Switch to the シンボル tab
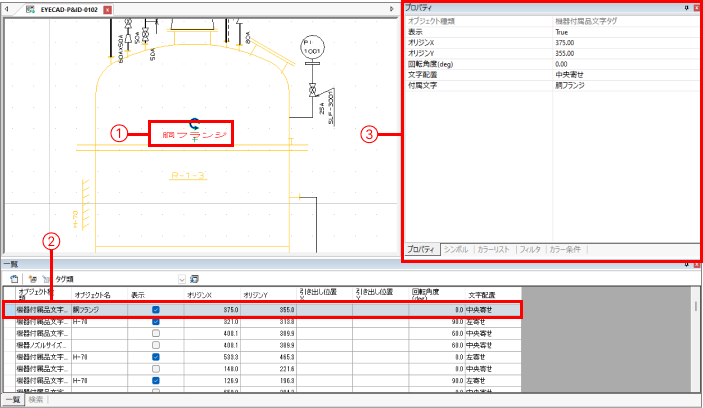Screen dimensions: 703x408 [456, 248]
